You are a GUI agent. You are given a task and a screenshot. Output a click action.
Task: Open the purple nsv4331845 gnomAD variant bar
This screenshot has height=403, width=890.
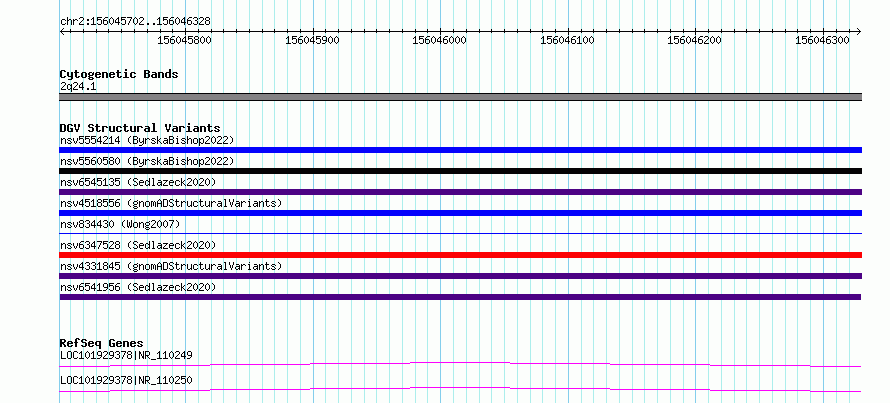click(460, 276)
